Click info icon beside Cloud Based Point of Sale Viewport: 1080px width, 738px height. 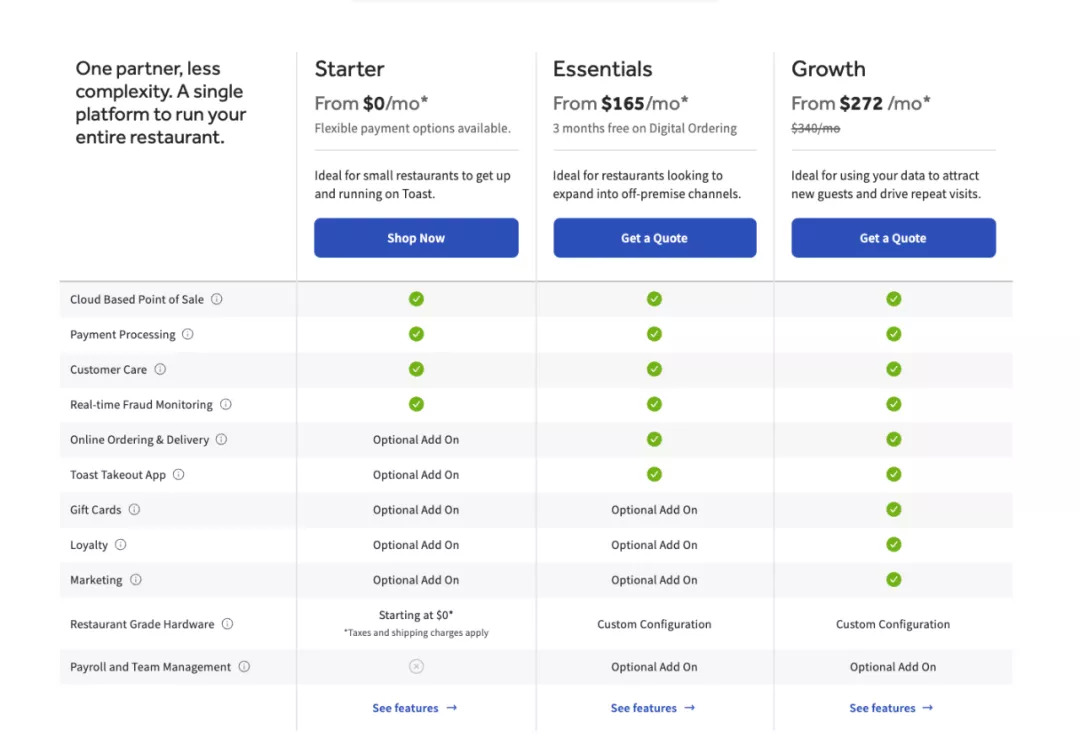coord(217,299)
